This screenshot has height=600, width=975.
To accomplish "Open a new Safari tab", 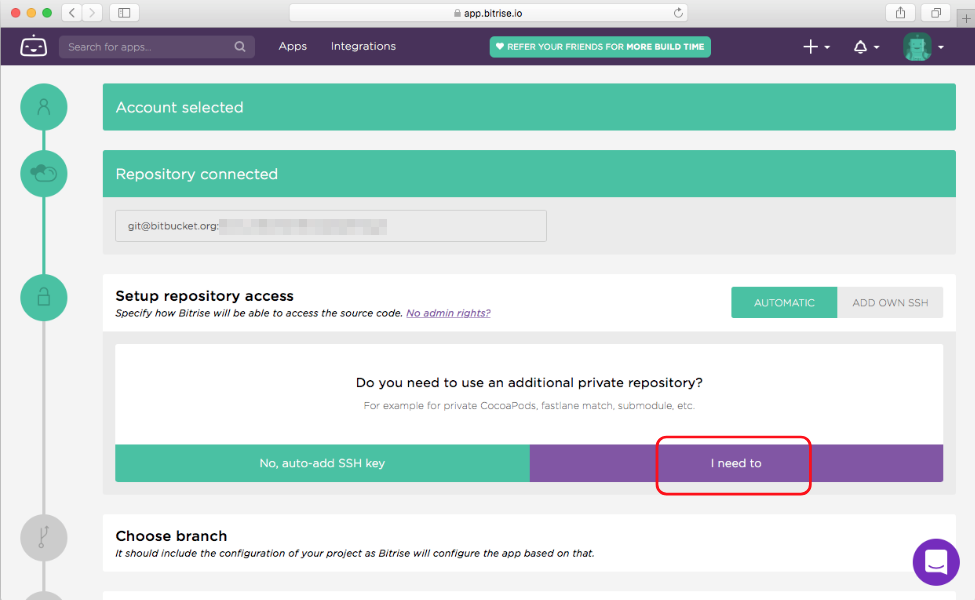I will pos(966,19).
